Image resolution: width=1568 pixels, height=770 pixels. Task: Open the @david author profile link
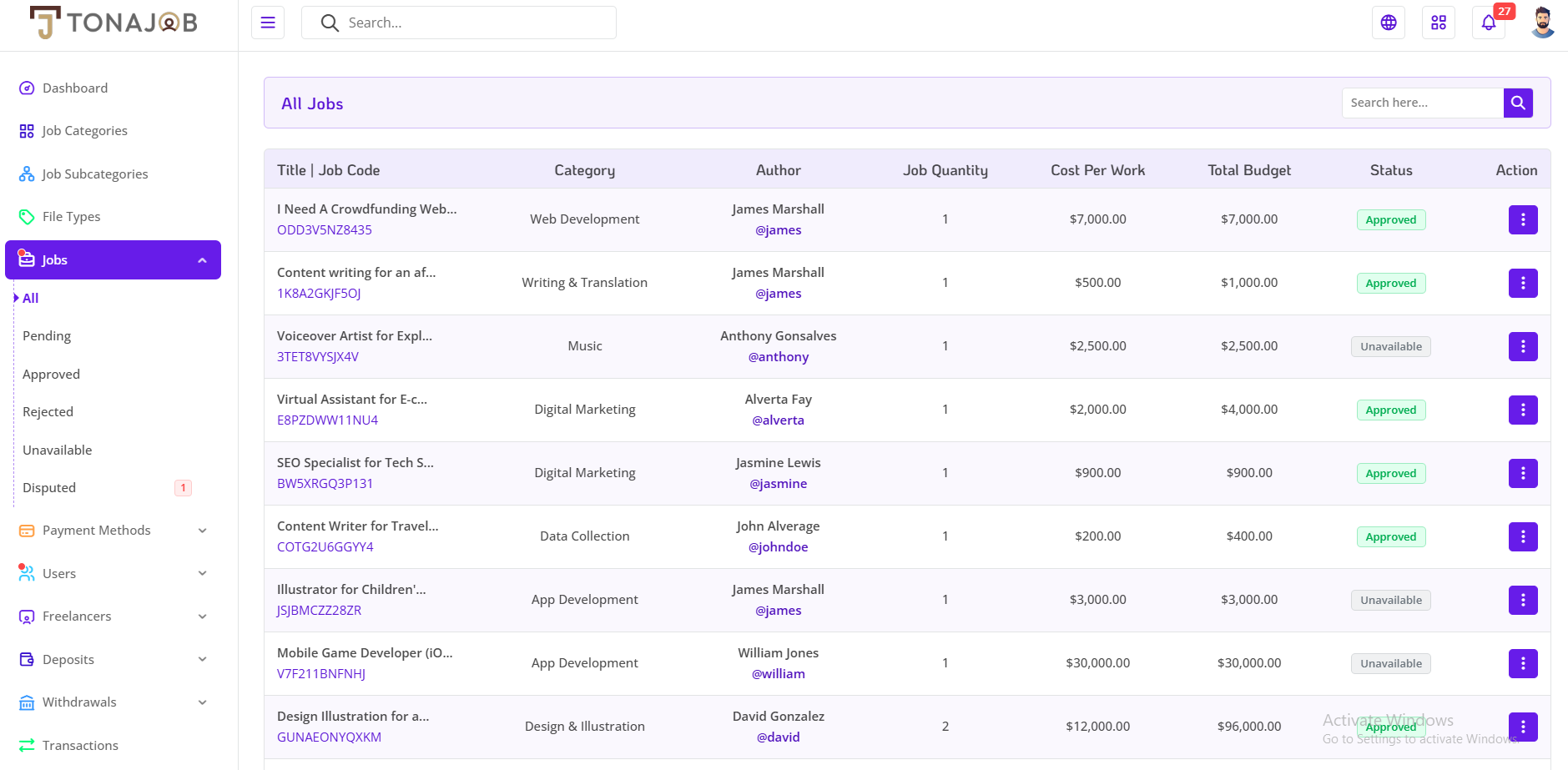[x=779, y=737]
